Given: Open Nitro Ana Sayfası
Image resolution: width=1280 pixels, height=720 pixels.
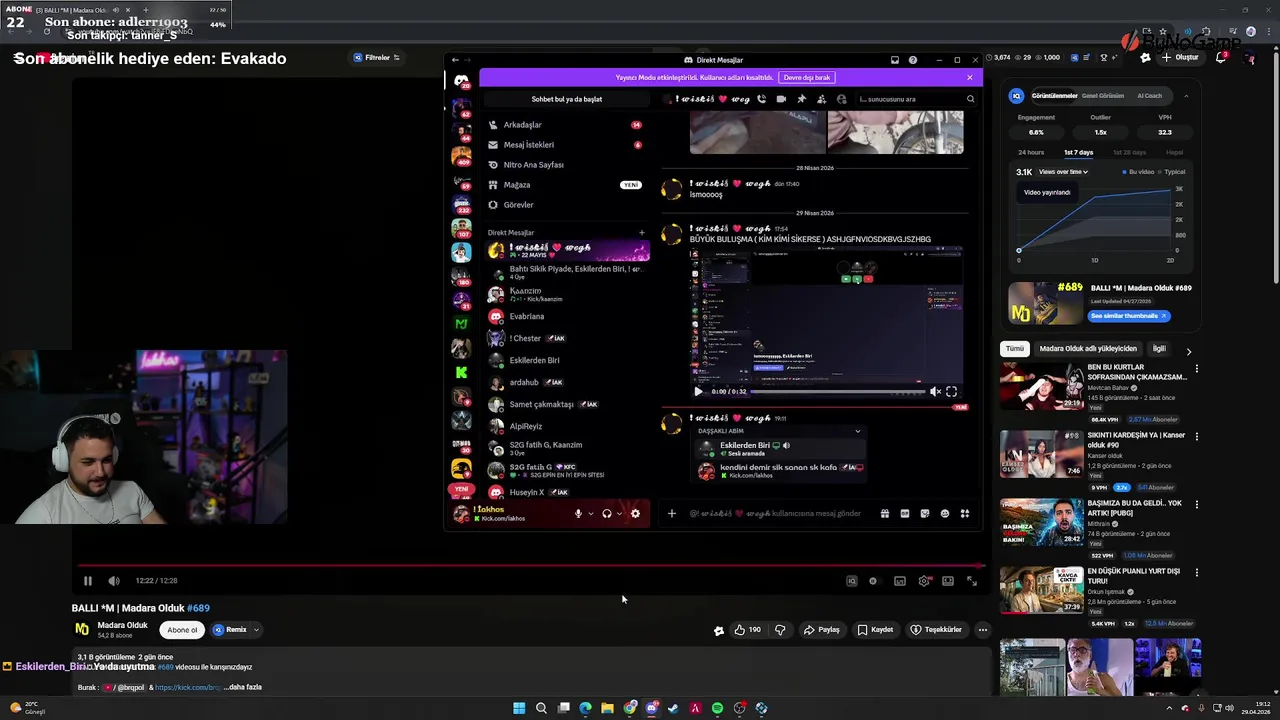Looking at the screenshot, I should coord(566,165).
